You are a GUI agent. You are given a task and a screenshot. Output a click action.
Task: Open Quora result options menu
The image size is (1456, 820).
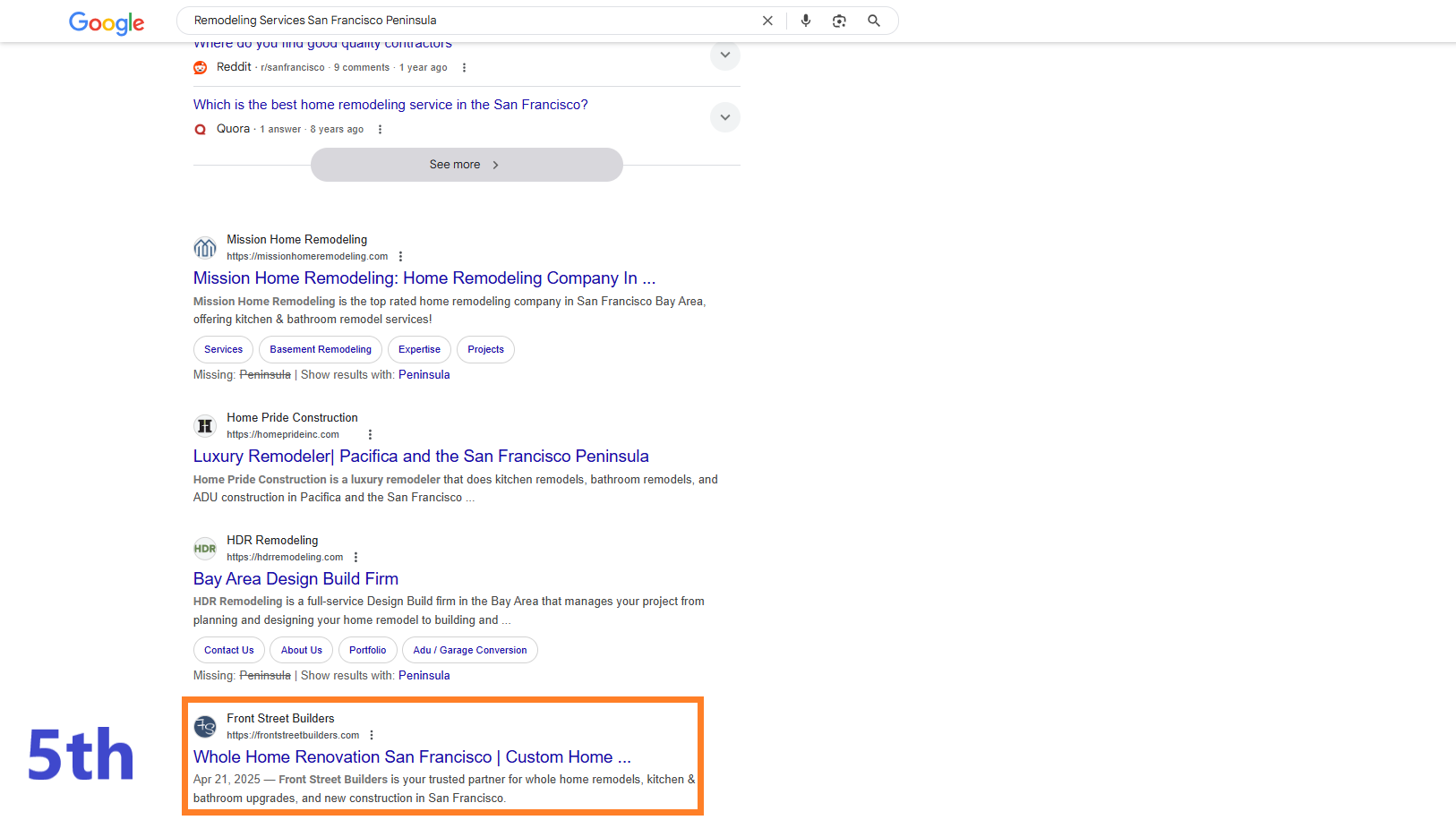click(381, 130)
